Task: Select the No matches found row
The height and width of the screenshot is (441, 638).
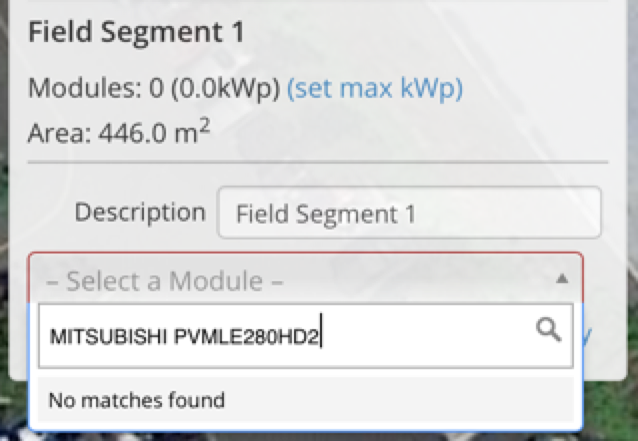Action: [x=306, y=400]
